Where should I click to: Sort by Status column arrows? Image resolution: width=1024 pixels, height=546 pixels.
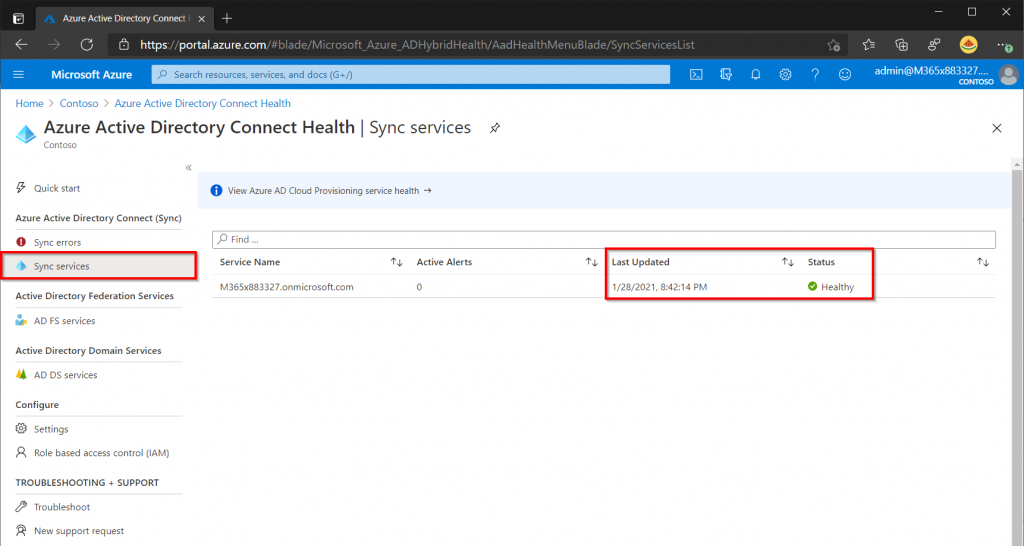tap(982, 262)
